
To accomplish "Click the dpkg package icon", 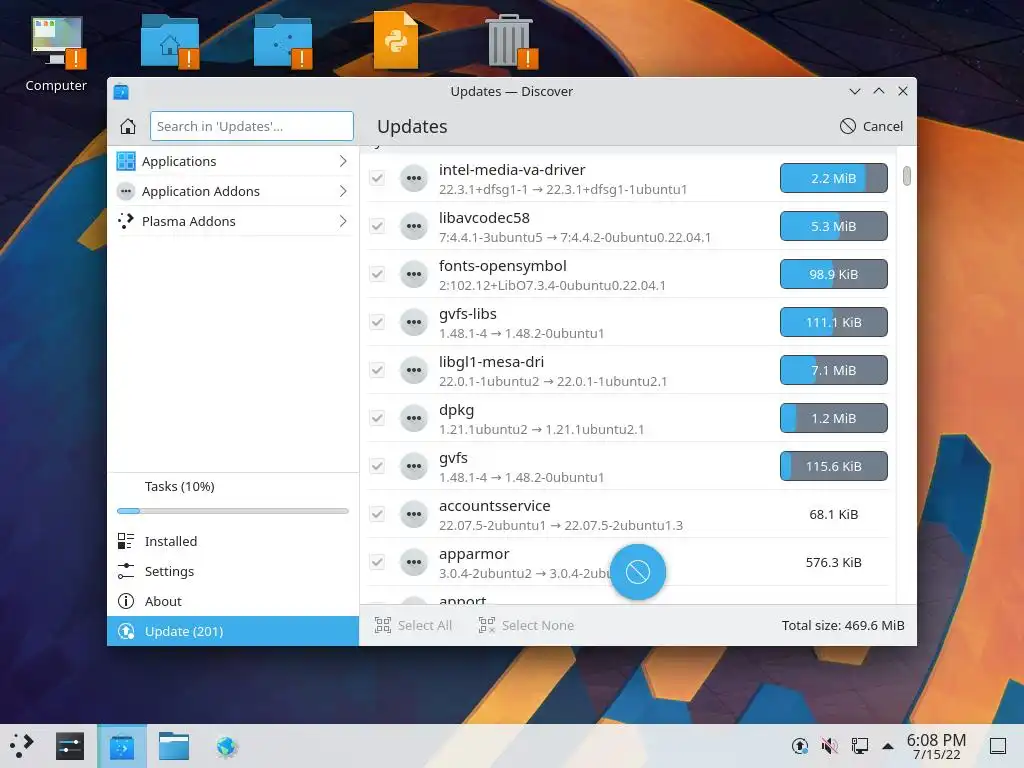I will coord(414,419).
